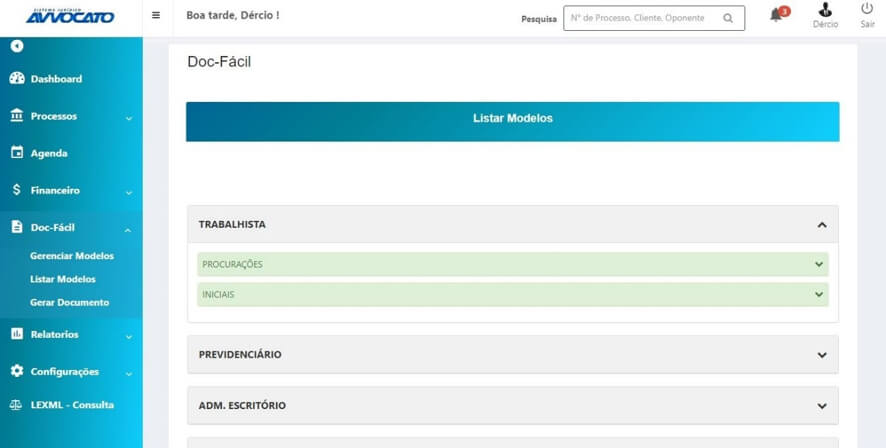Collapse sidebar with the arrow icon
This screenshot has width=886, height=448.
[x=17, y=46]
